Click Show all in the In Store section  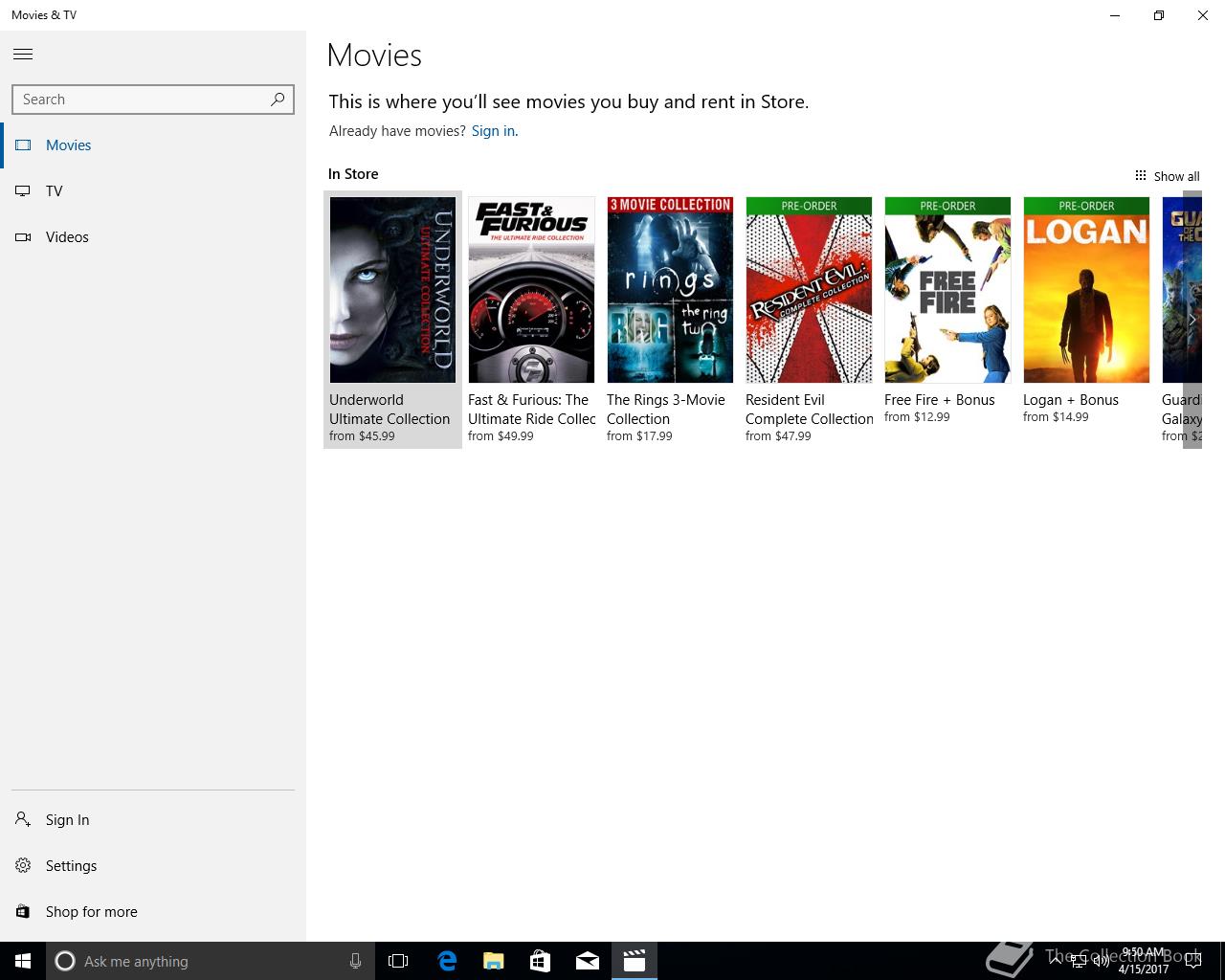coord(1167,176)
